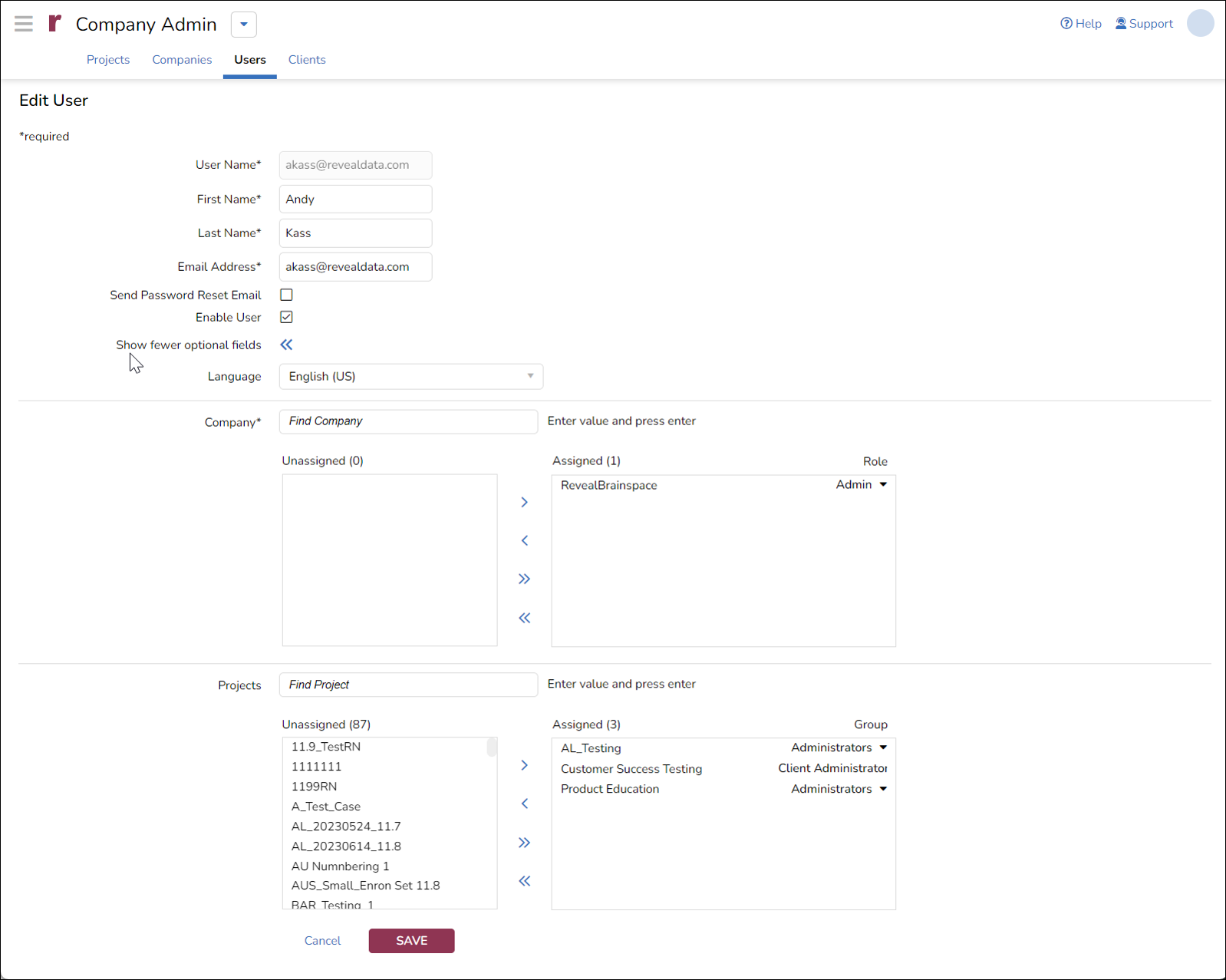1226x980 pixels.
Task: Check Send Password Reset Email box
Action: pyautogui.click(x=286, y=295)
